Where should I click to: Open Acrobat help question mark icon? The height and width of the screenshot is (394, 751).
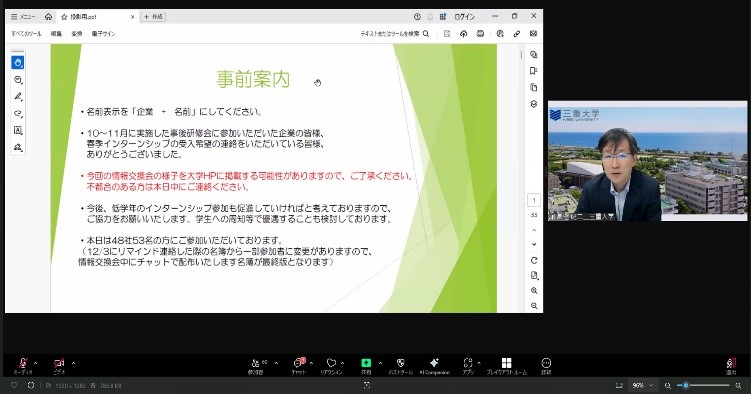pyautogui.click(x=417, y=16)
